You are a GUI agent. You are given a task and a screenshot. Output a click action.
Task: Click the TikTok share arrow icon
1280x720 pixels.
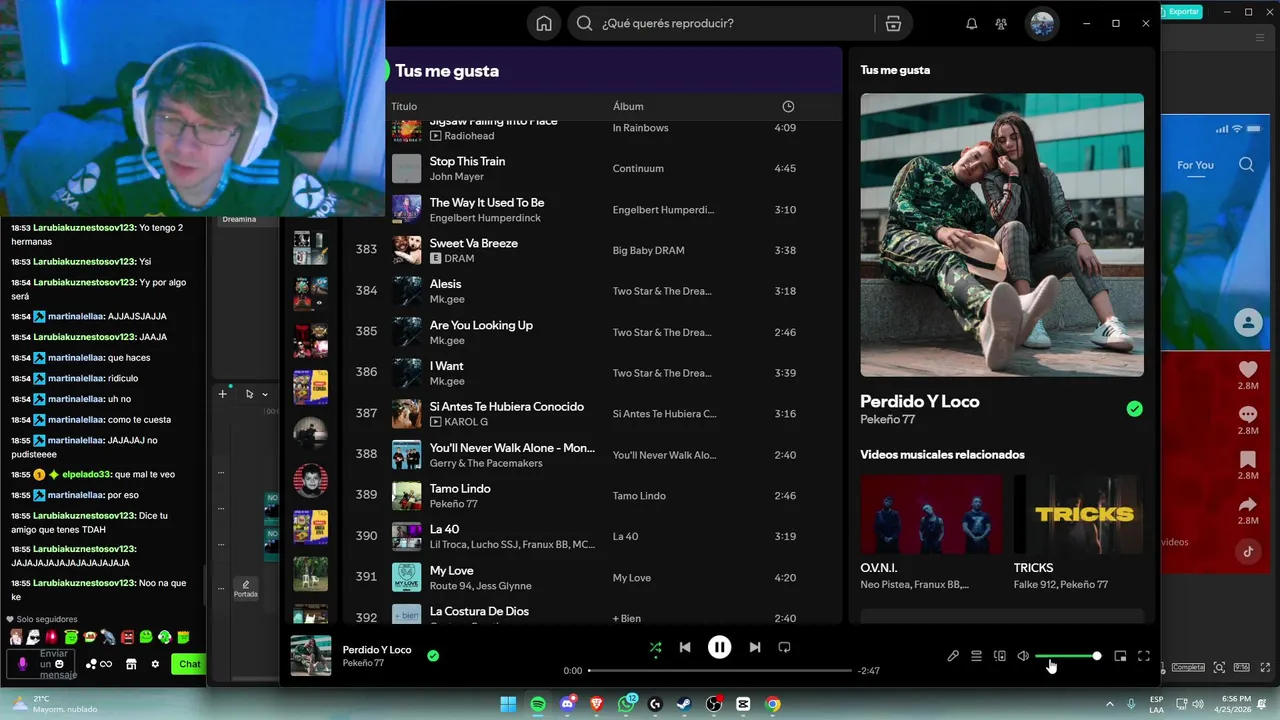coord(1247,505)
